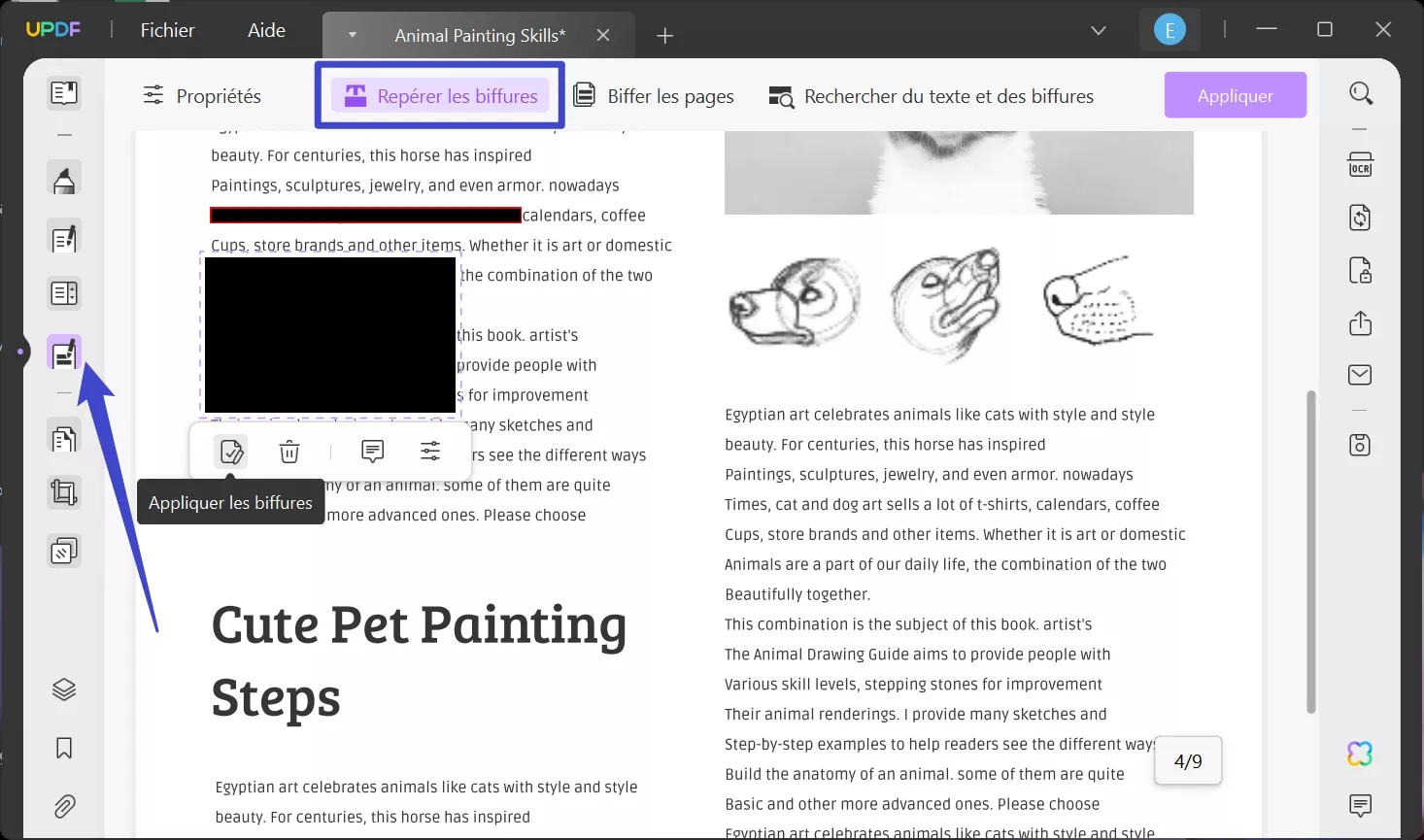Open the Propriétés panel
This screenshot has width=1424, height=840.
[202, 95]
